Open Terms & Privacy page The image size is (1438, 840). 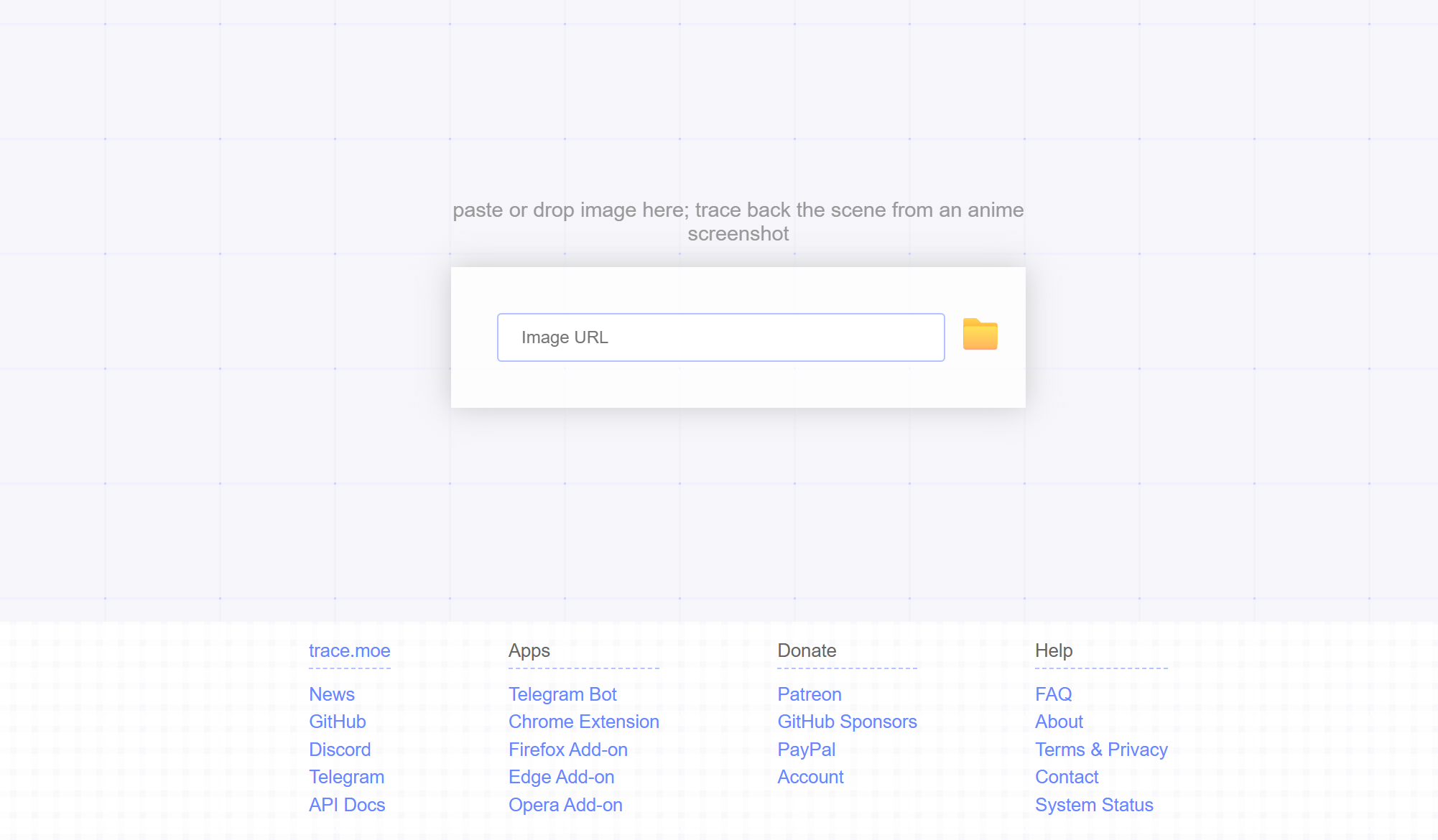[1101, 750]
